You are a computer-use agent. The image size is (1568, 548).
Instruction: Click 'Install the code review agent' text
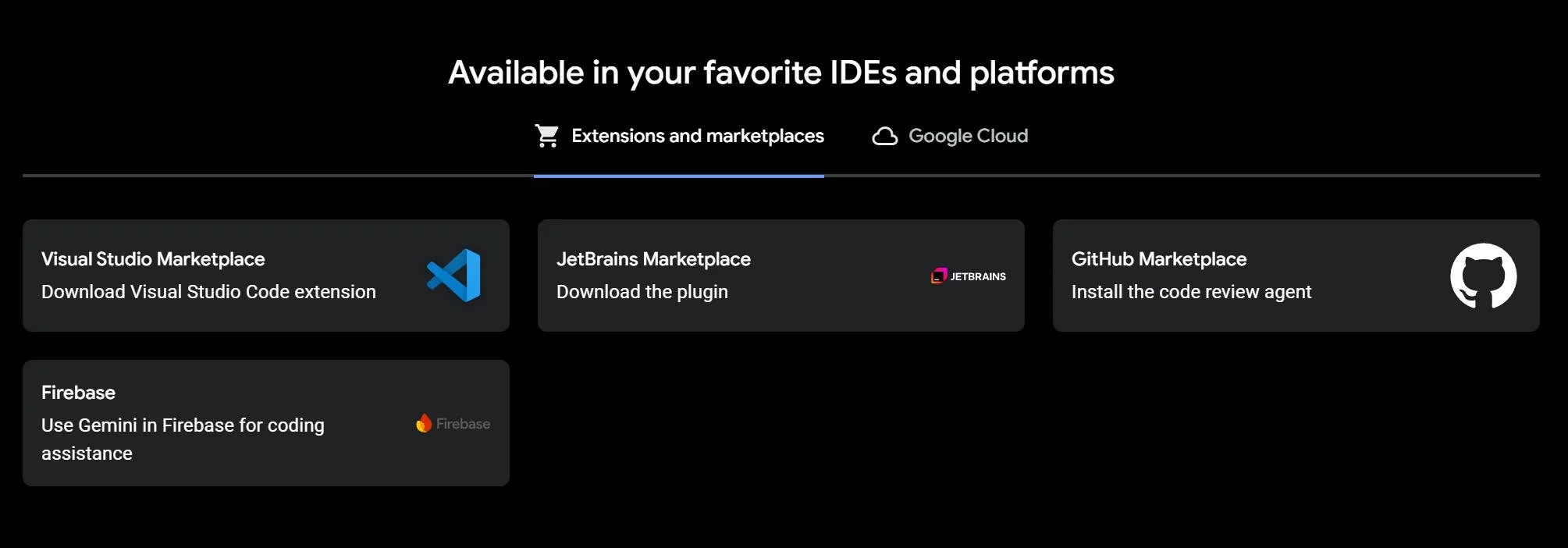1191,292
